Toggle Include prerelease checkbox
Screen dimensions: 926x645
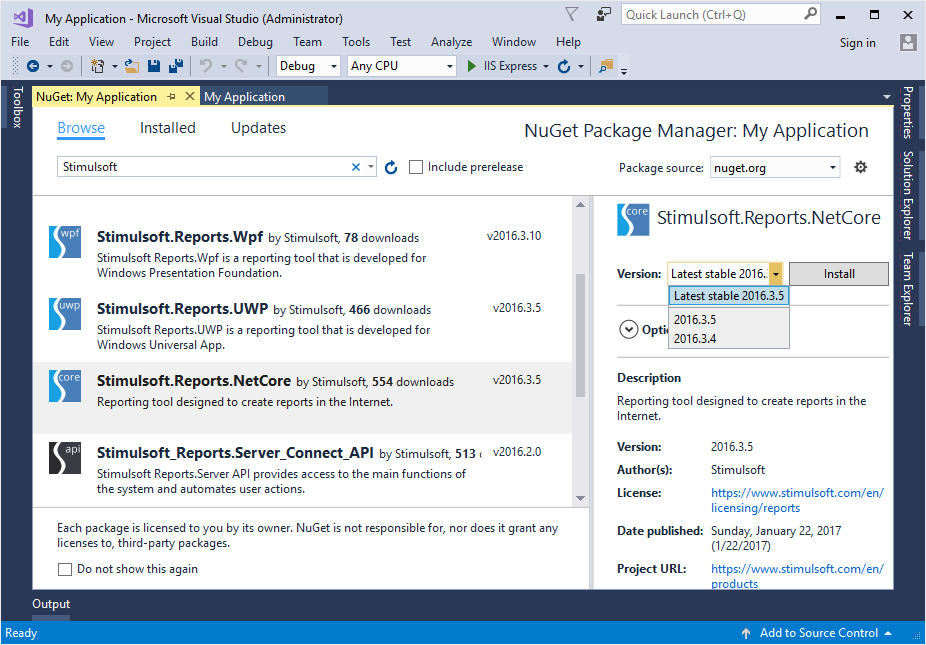[416, 167]
